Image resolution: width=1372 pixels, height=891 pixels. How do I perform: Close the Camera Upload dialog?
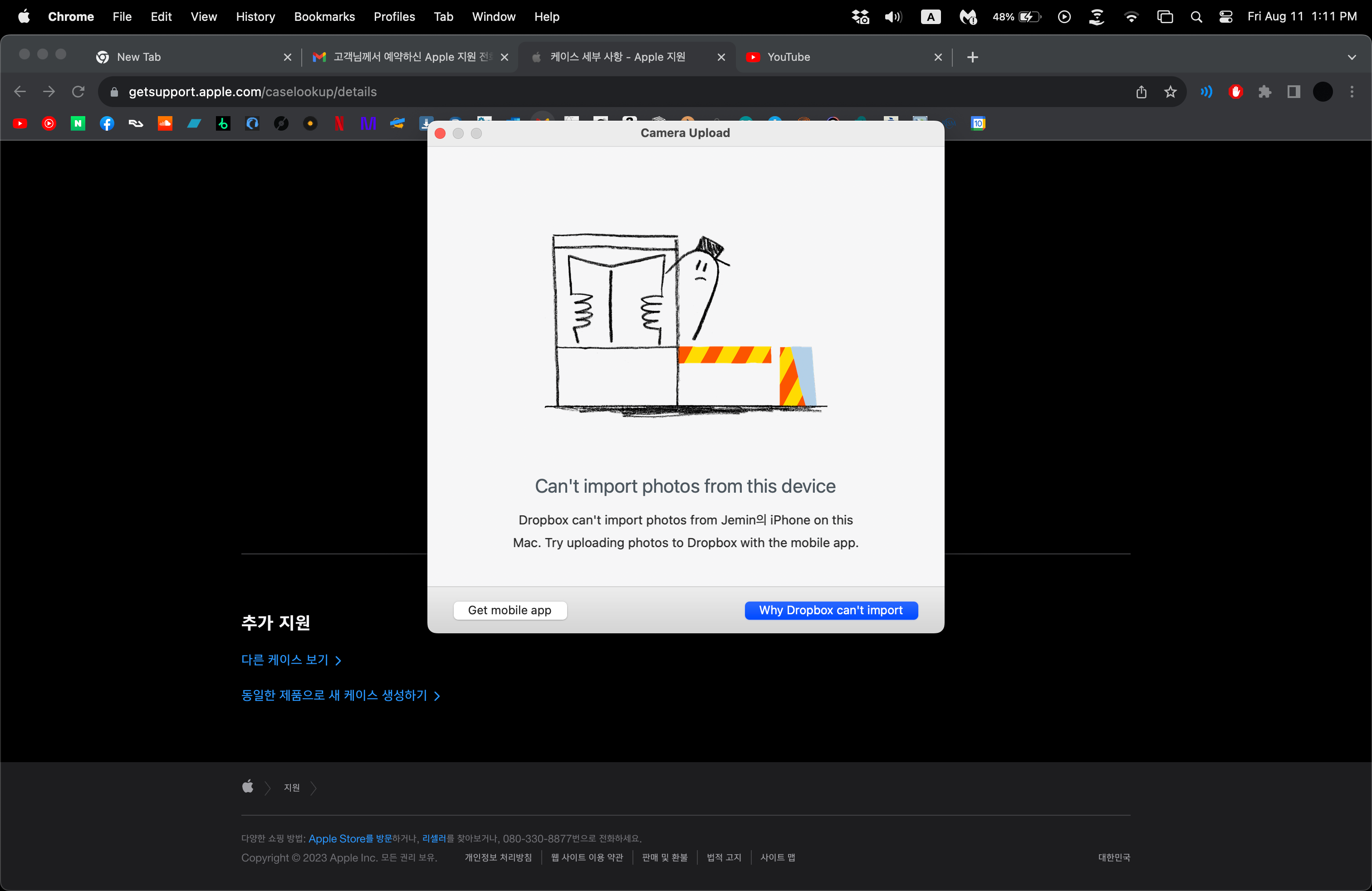point(441,133)
